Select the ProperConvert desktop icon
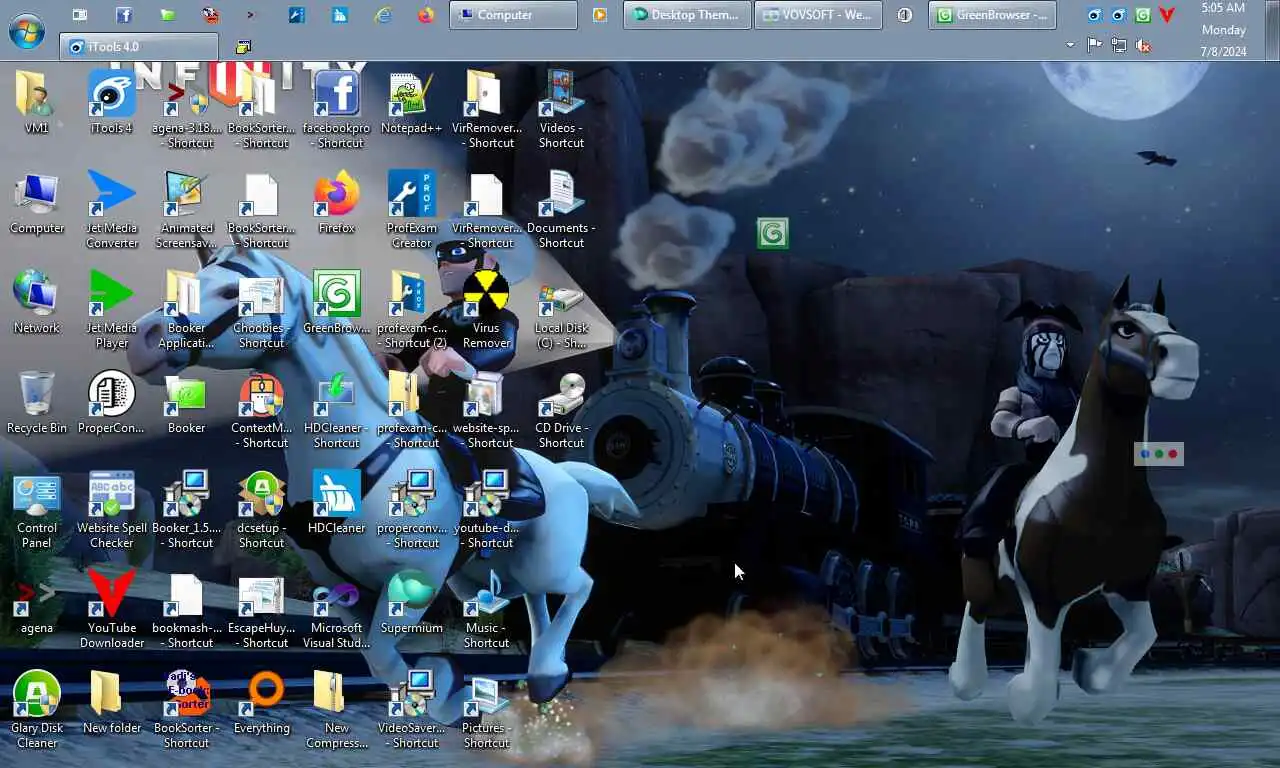Image resolution: width=1280 pixels, height=768 pixels. [x=112, y=402]
